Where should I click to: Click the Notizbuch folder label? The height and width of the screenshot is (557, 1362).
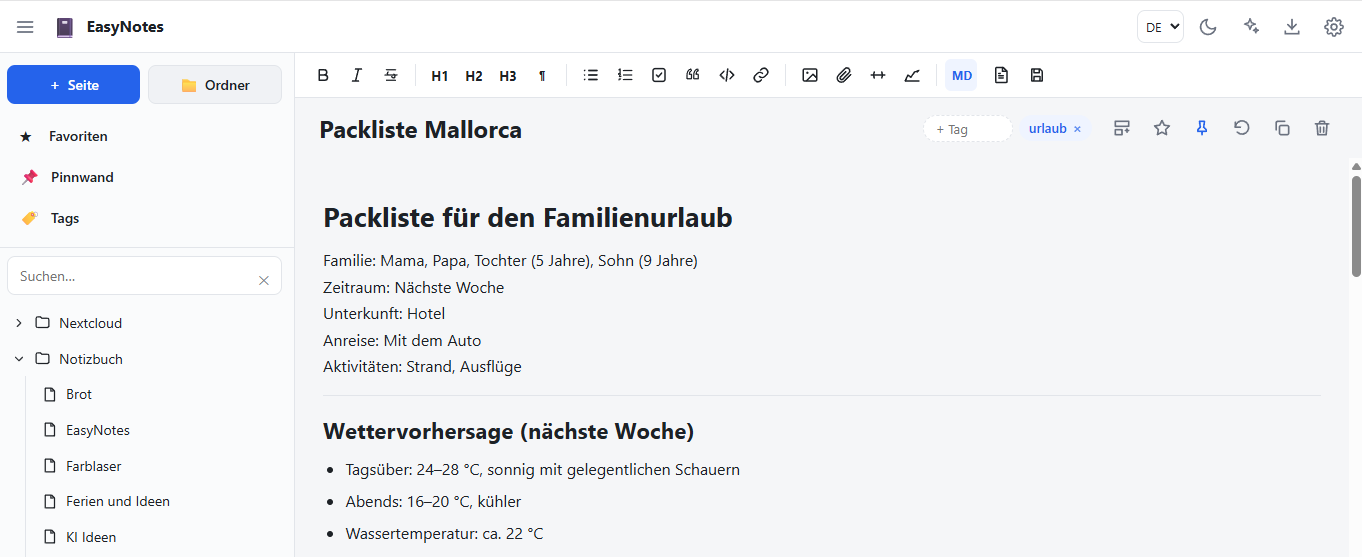coord(91,359)
